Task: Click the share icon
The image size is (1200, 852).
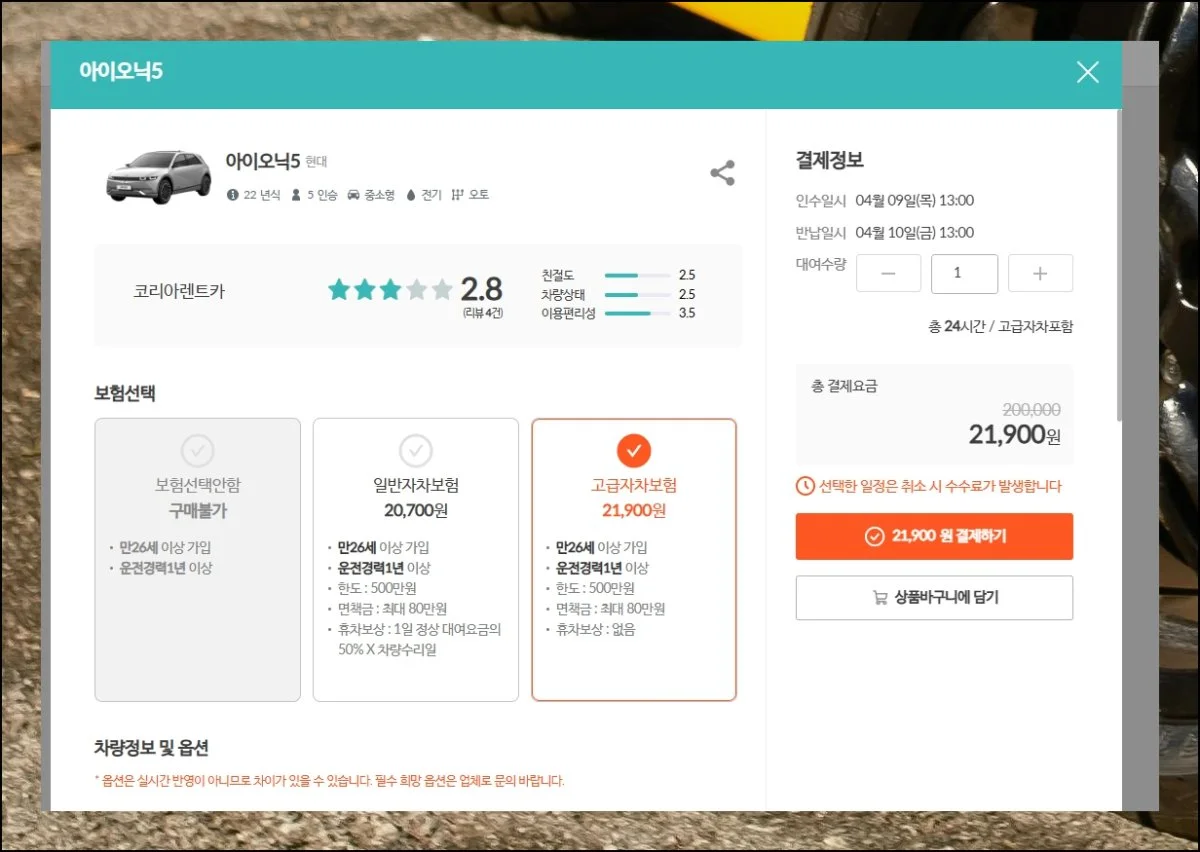Action: point(722,172)
